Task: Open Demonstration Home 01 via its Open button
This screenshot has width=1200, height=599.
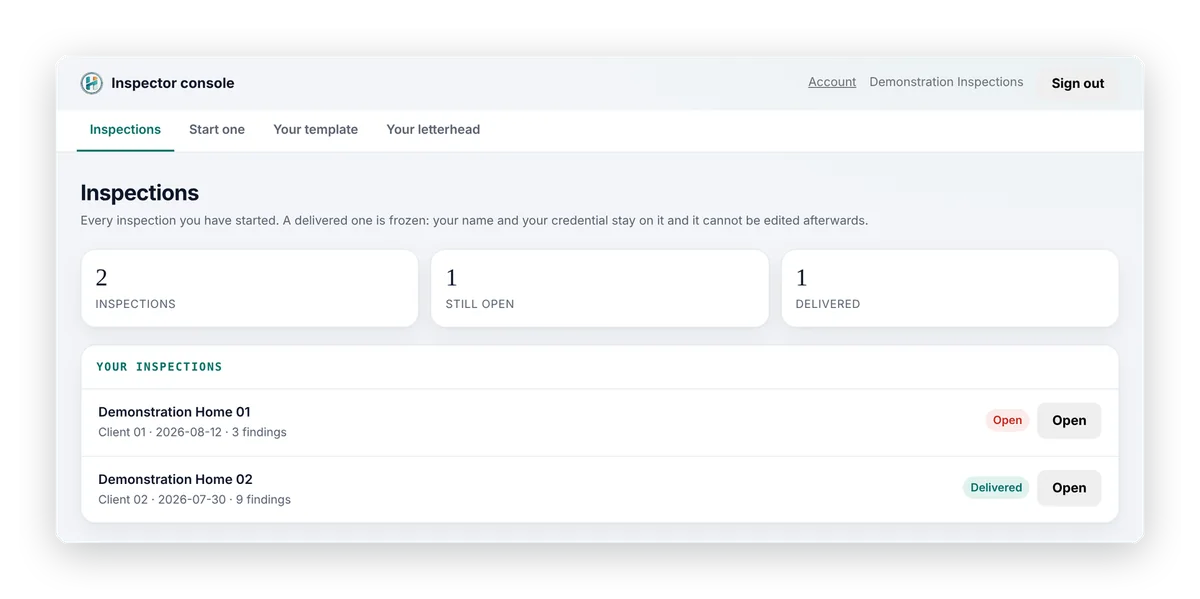Action: [x=1069, y=420]
